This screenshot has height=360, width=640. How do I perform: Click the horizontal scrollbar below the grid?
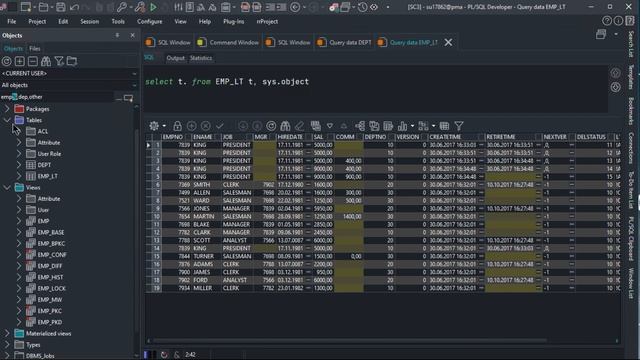pos(349,340)
